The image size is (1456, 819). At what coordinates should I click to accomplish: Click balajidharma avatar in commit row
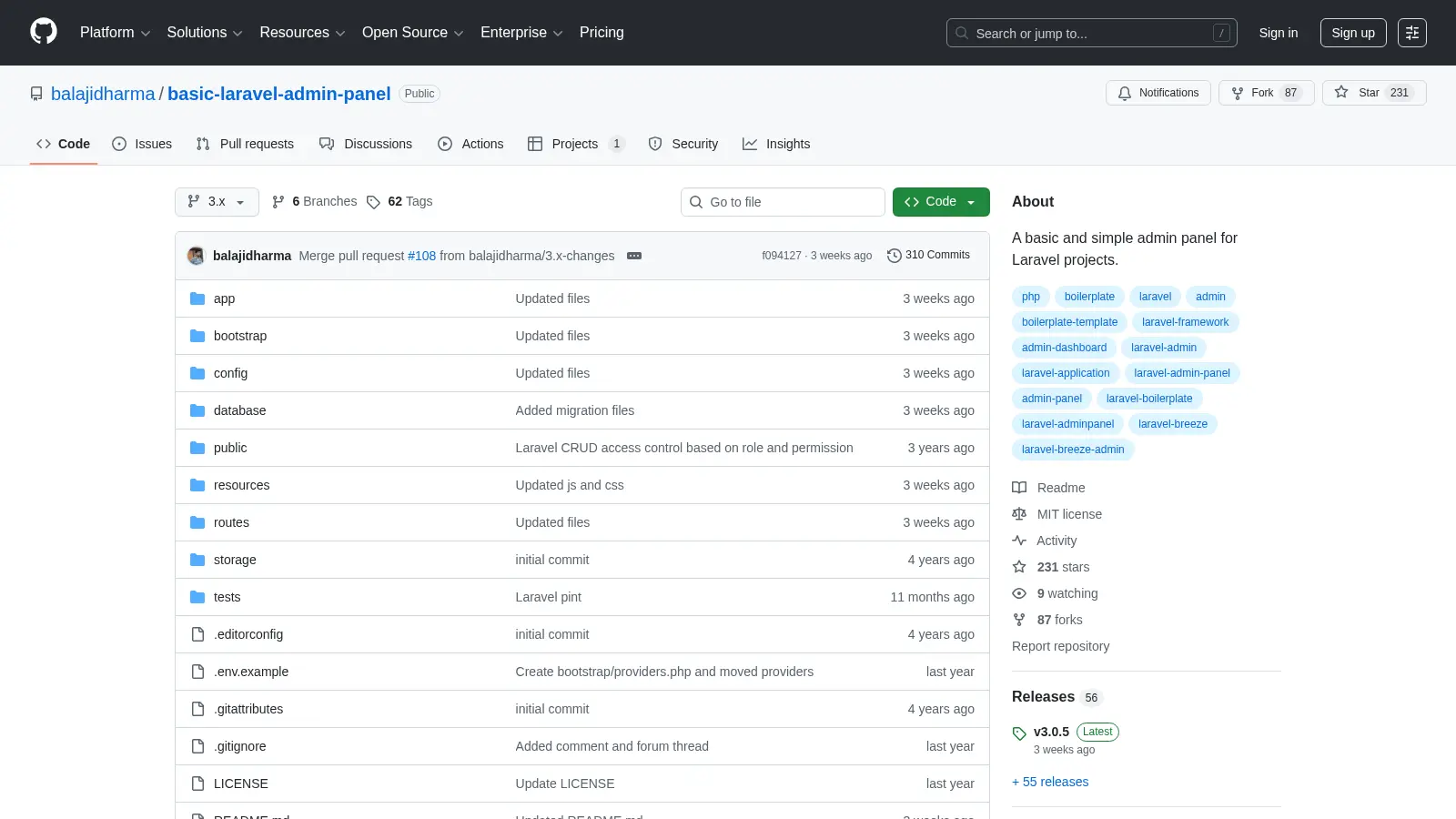click(x=196, y=256)
